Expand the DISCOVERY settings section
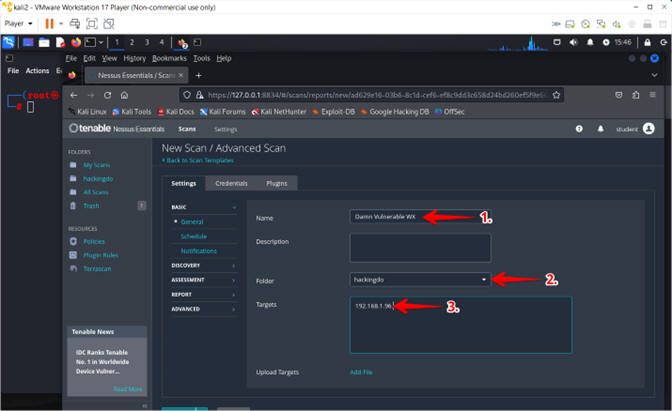Image resolution: width=672 pixels, height=411 pixels. click(x=204, y=265)
